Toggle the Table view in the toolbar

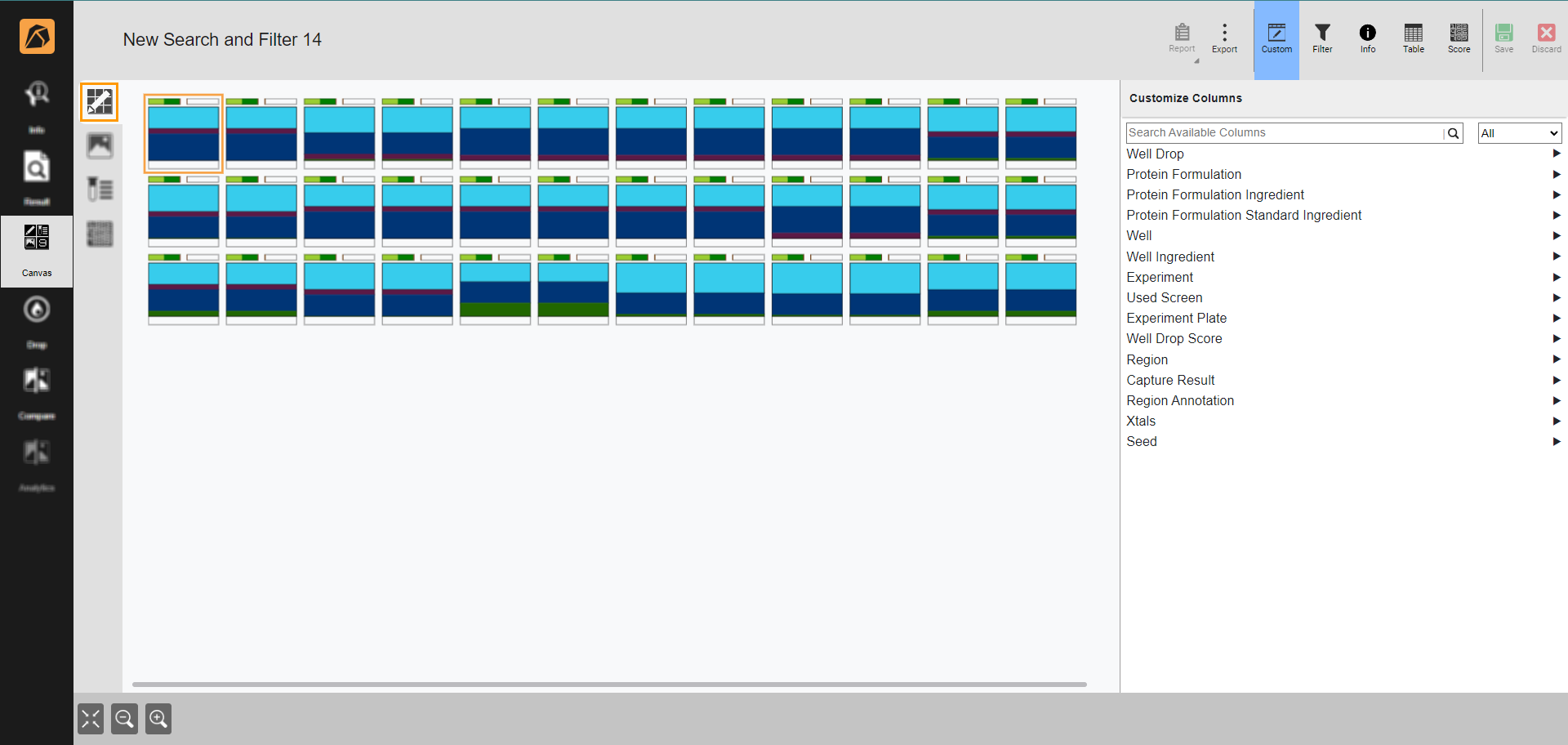[1413, 37]
